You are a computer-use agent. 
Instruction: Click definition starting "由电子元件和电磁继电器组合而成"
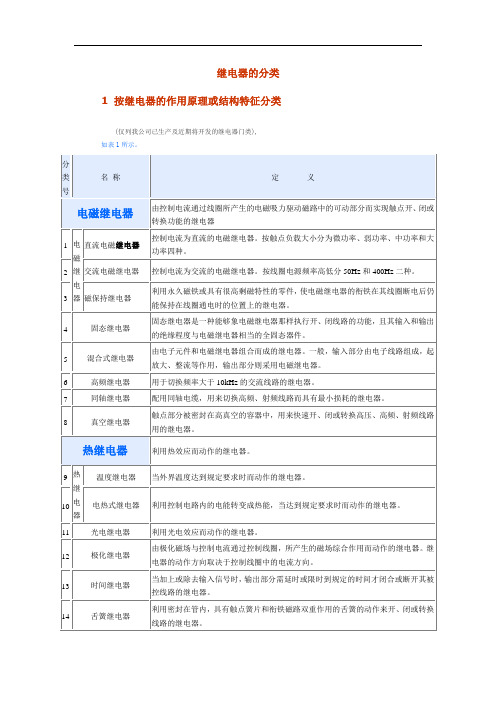pos(293,358)
